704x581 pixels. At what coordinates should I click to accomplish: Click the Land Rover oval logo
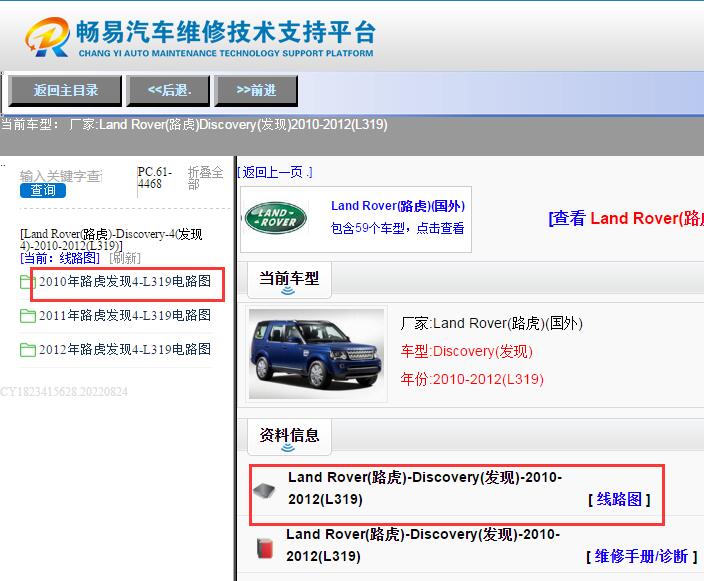pyautogui.click(x=276, y=218)
